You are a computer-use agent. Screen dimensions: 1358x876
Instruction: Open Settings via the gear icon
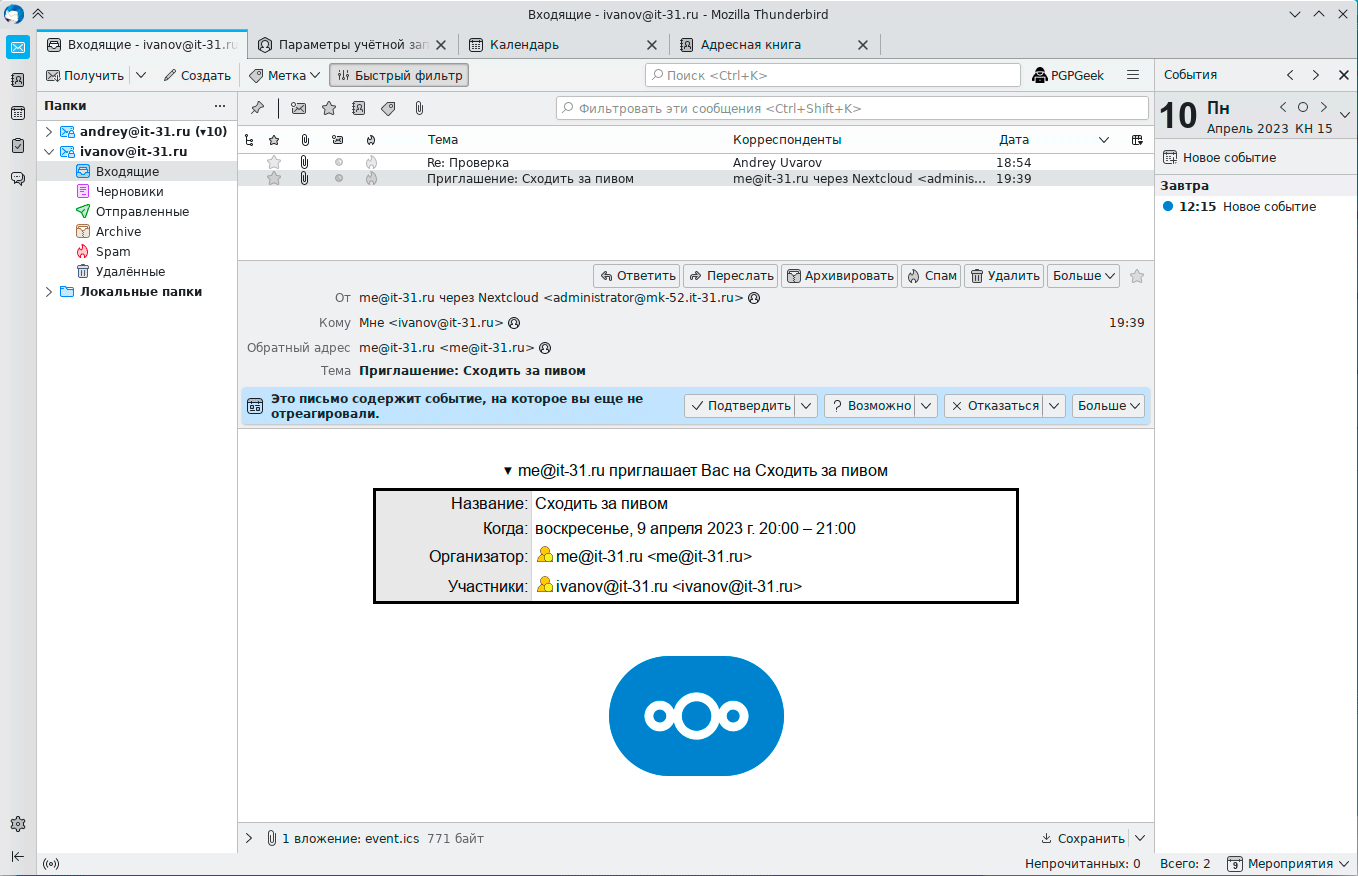17,824
